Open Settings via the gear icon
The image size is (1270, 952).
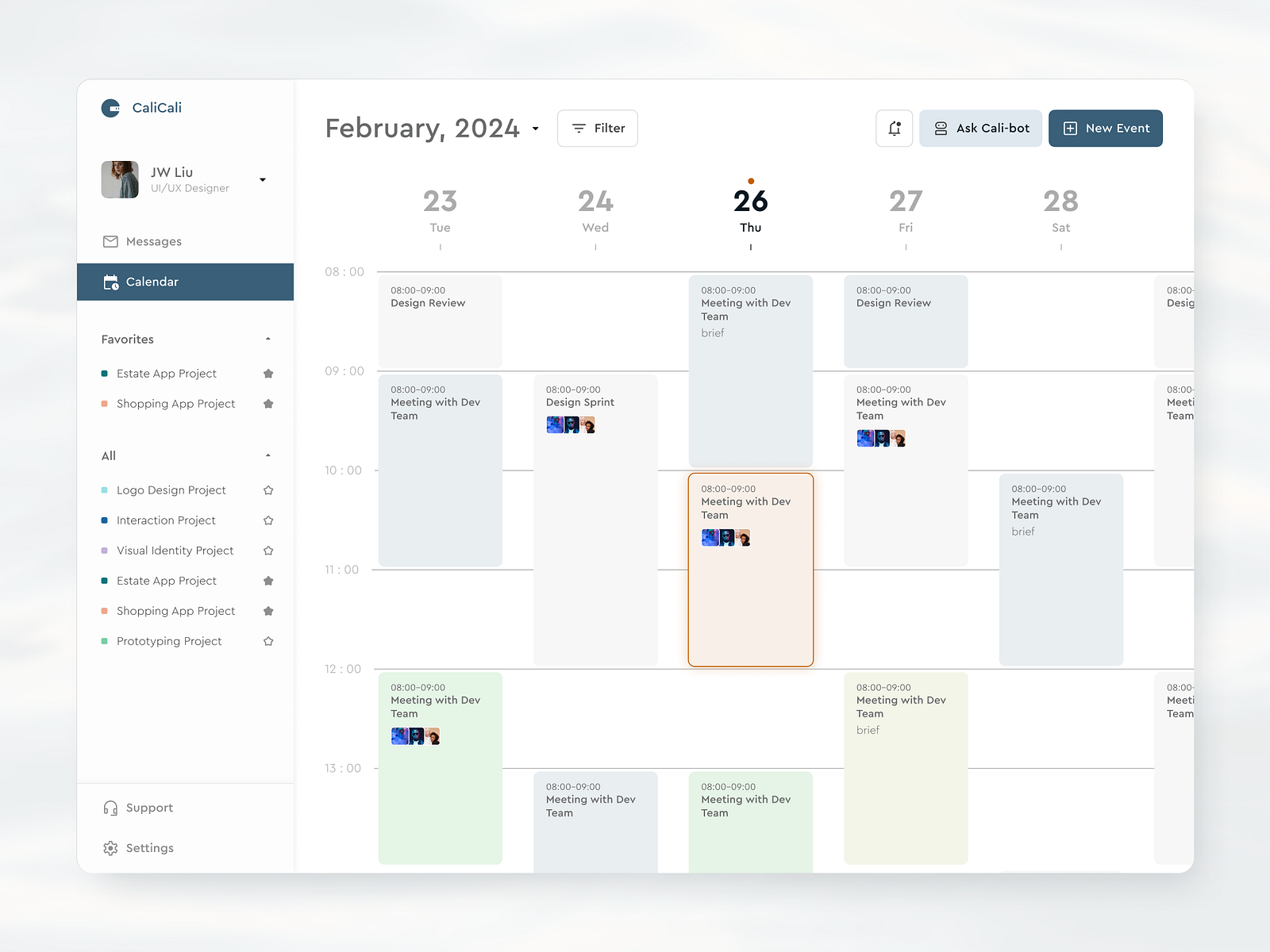tap(110, 848)
